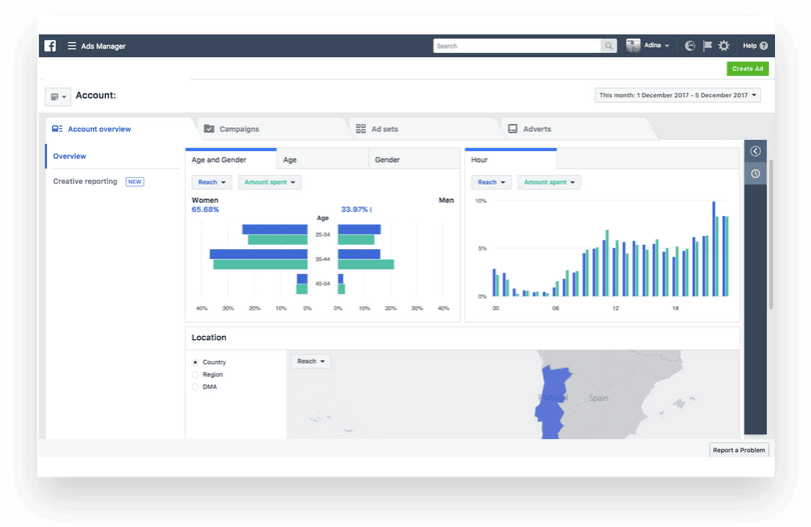The height and width of the screenshot is (527, 811).
Task: Click the Location section heading
Action: (209, 337)
